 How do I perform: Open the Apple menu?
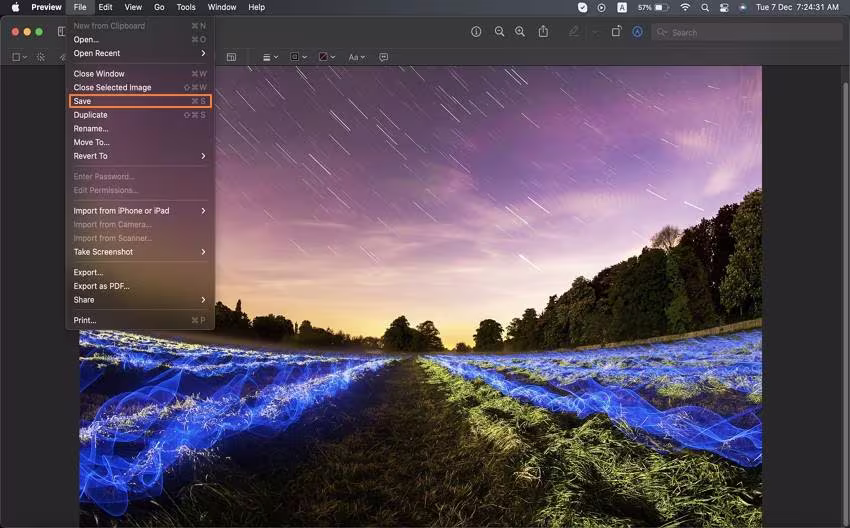[x=15, y=7]
